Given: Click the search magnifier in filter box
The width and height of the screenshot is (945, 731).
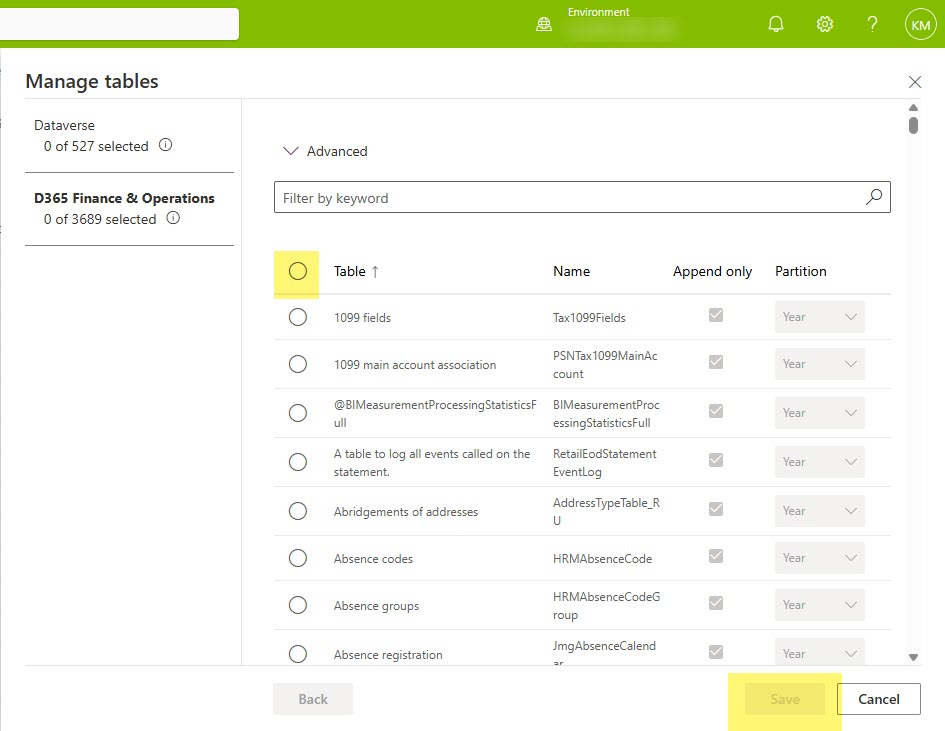Looking at the screenshot, I should point(874,197).
